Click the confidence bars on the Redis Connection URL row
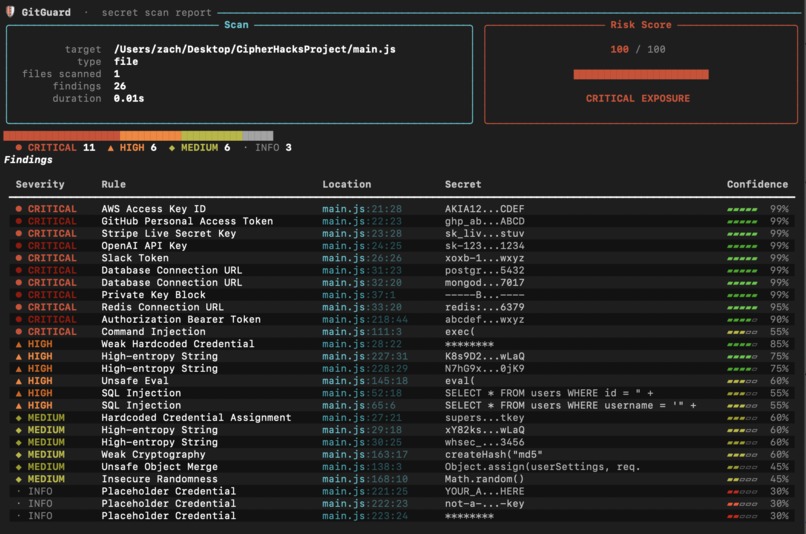806x534 pixels. click(x=742, y=307)
